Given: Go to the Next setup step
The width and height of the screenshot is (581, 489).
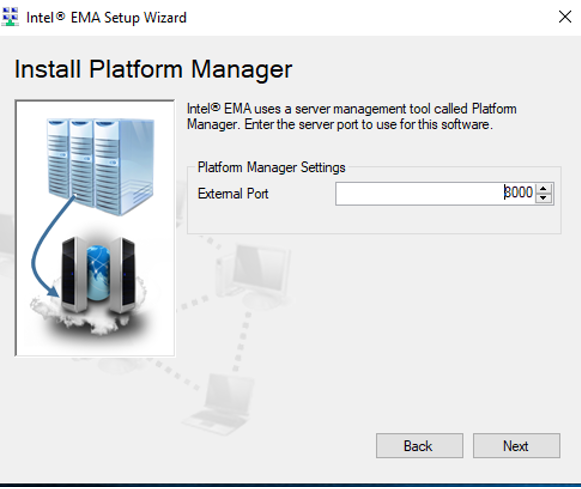Looking at the screenshot, I should [516, 446].
